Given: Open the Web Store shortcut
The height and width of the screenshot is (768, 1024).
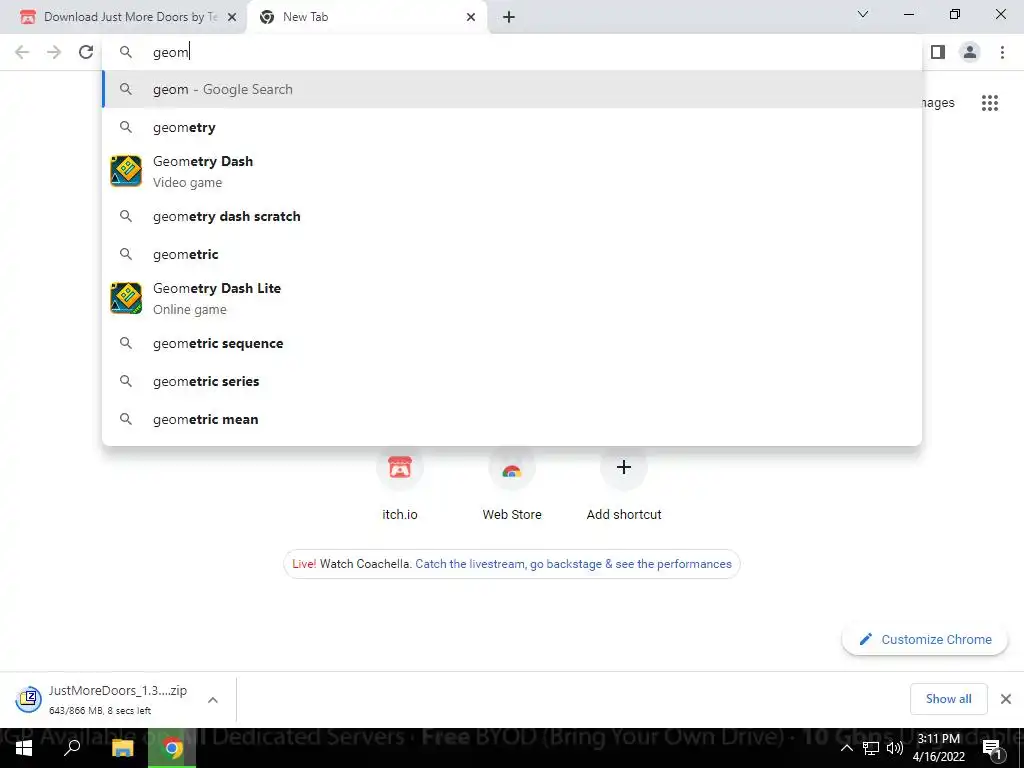Looking at the screenshot, I should point(511,485).
